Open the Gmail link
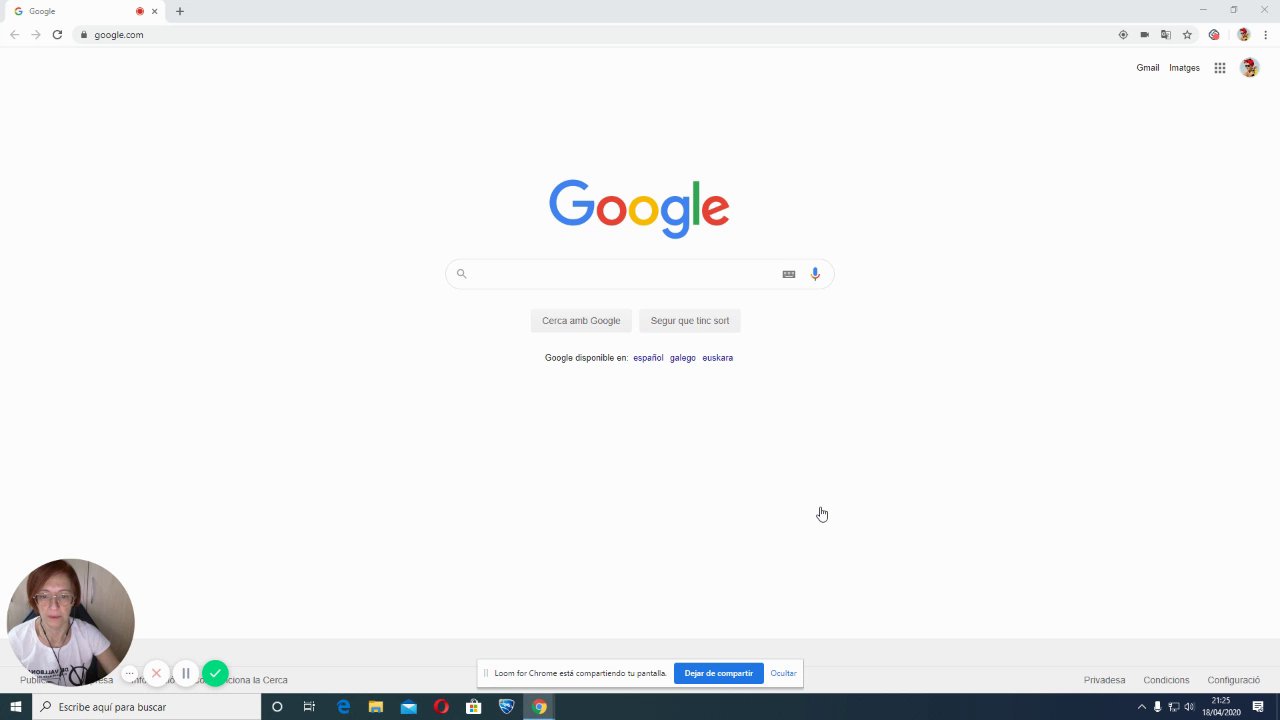This screenshot has height=720, width=1280. (x=1148, y=68)
